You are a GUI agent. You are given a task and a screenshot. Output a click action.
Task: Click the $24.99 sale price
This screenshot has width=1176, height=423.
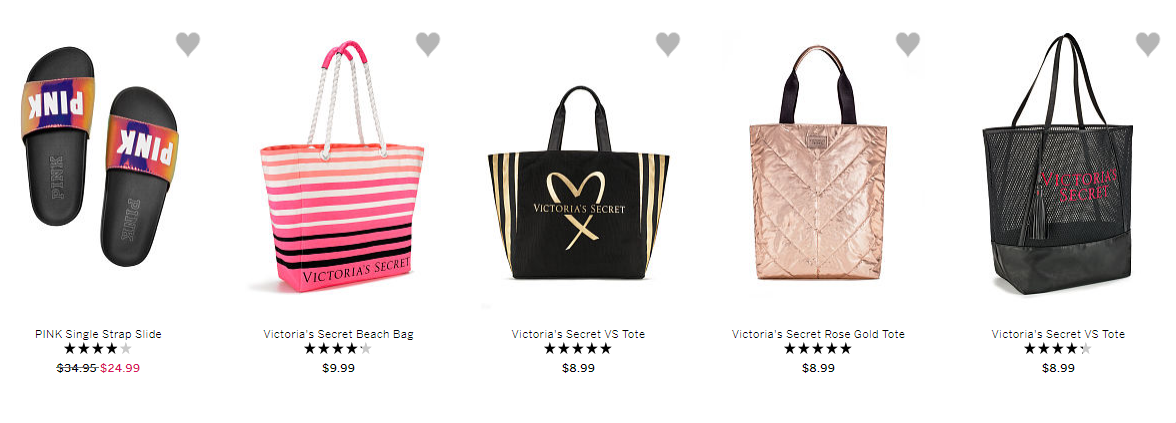point(120,368)
